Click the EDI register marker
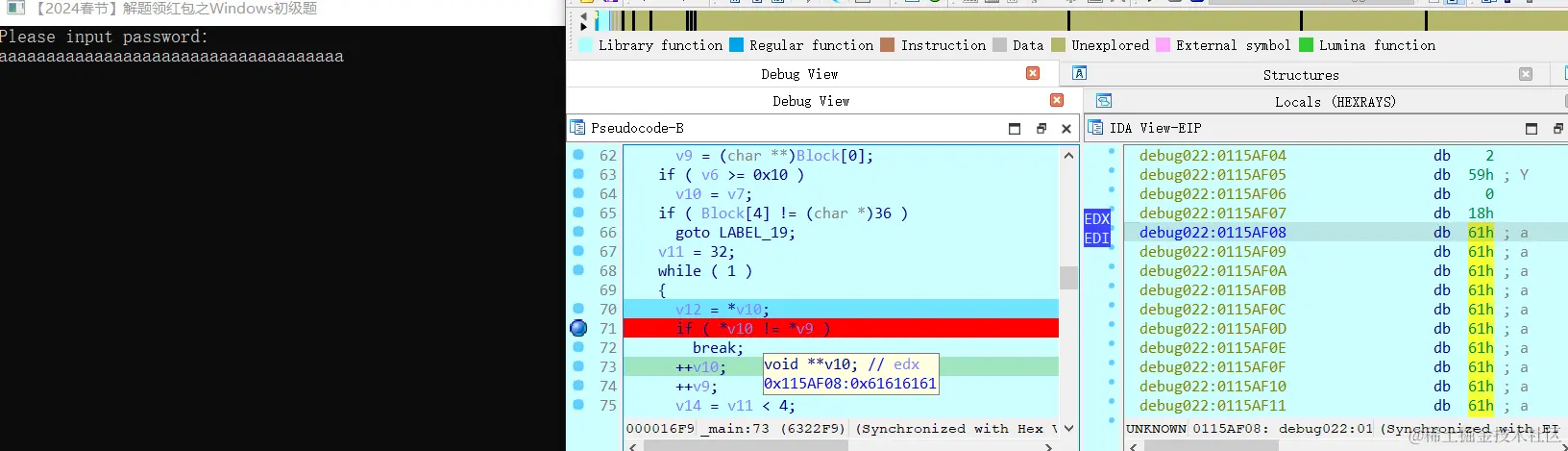 (x=1097, y=238)
